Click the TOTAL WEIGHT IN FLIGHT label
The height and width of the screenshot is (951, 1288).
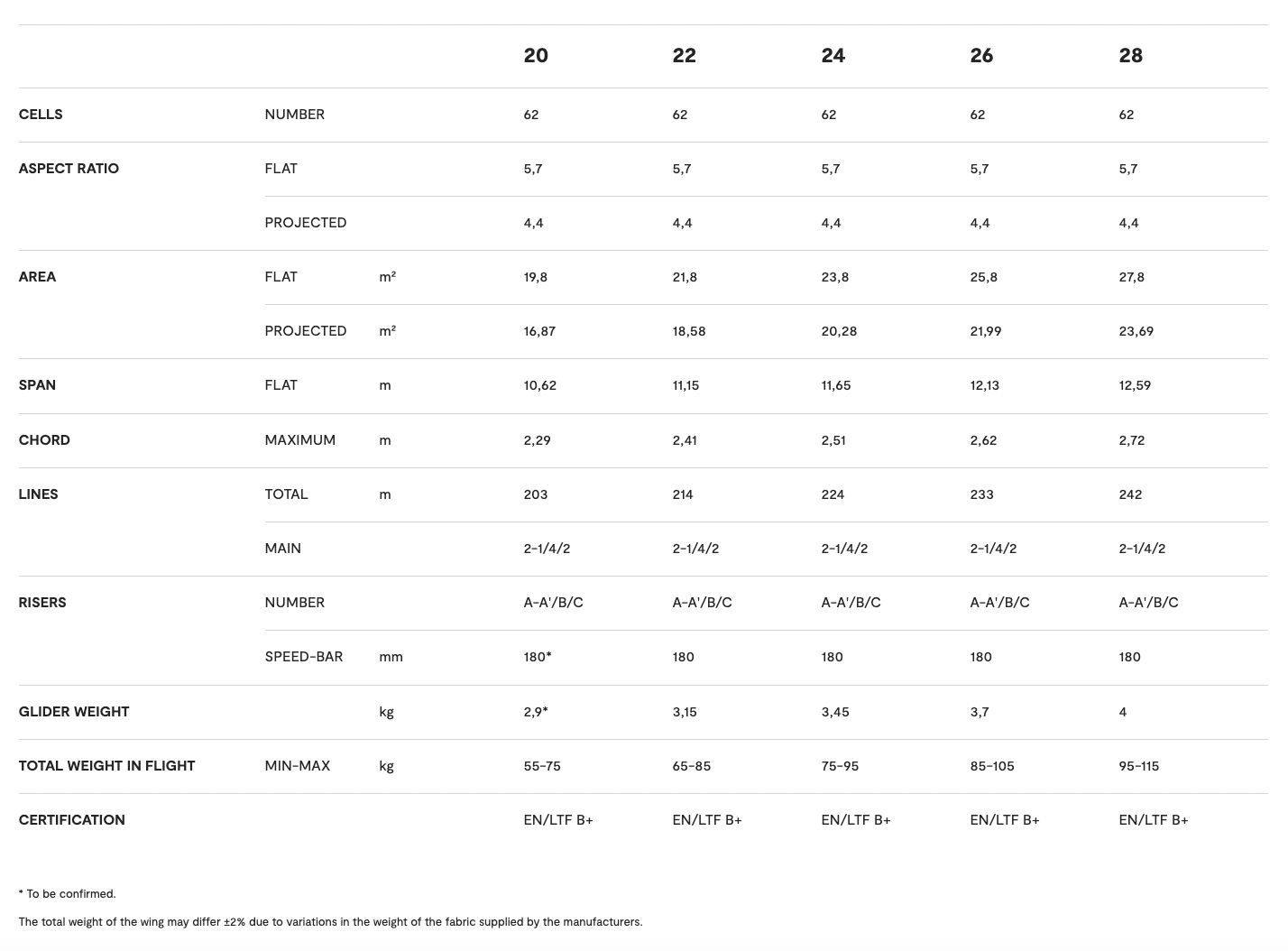click(x=106, y=766)
